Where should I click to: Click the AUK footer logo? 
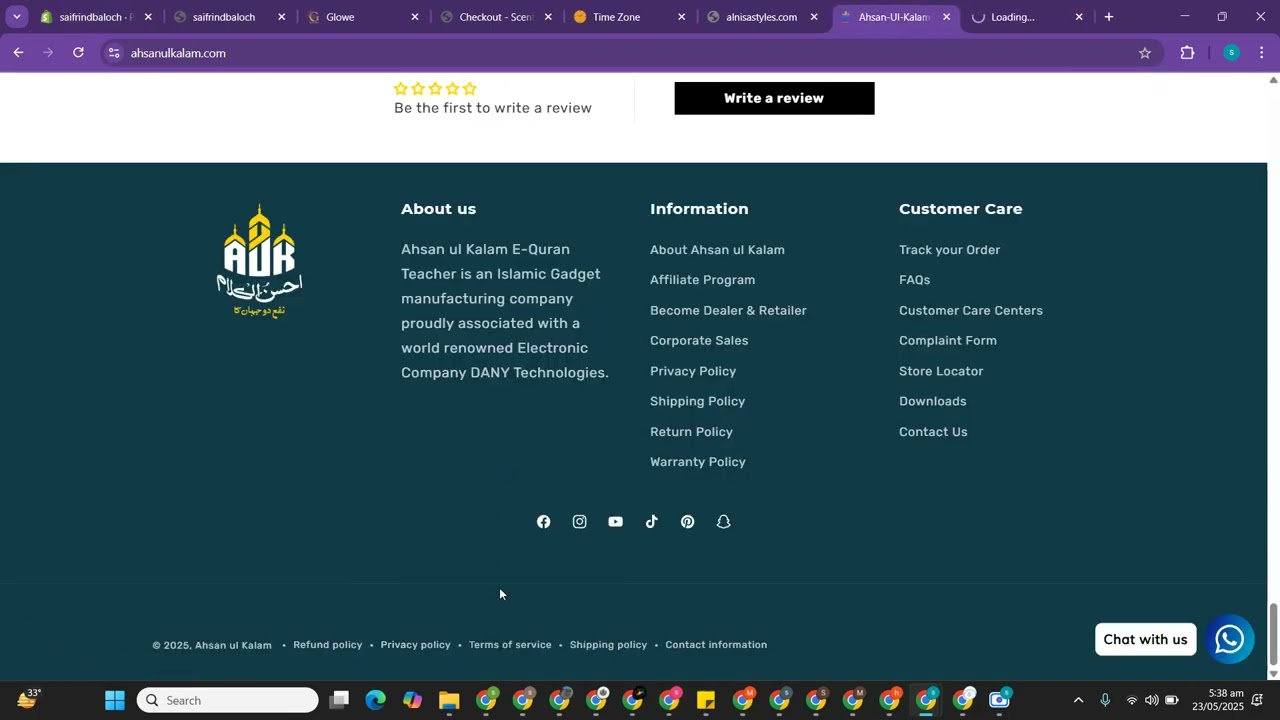259,260
